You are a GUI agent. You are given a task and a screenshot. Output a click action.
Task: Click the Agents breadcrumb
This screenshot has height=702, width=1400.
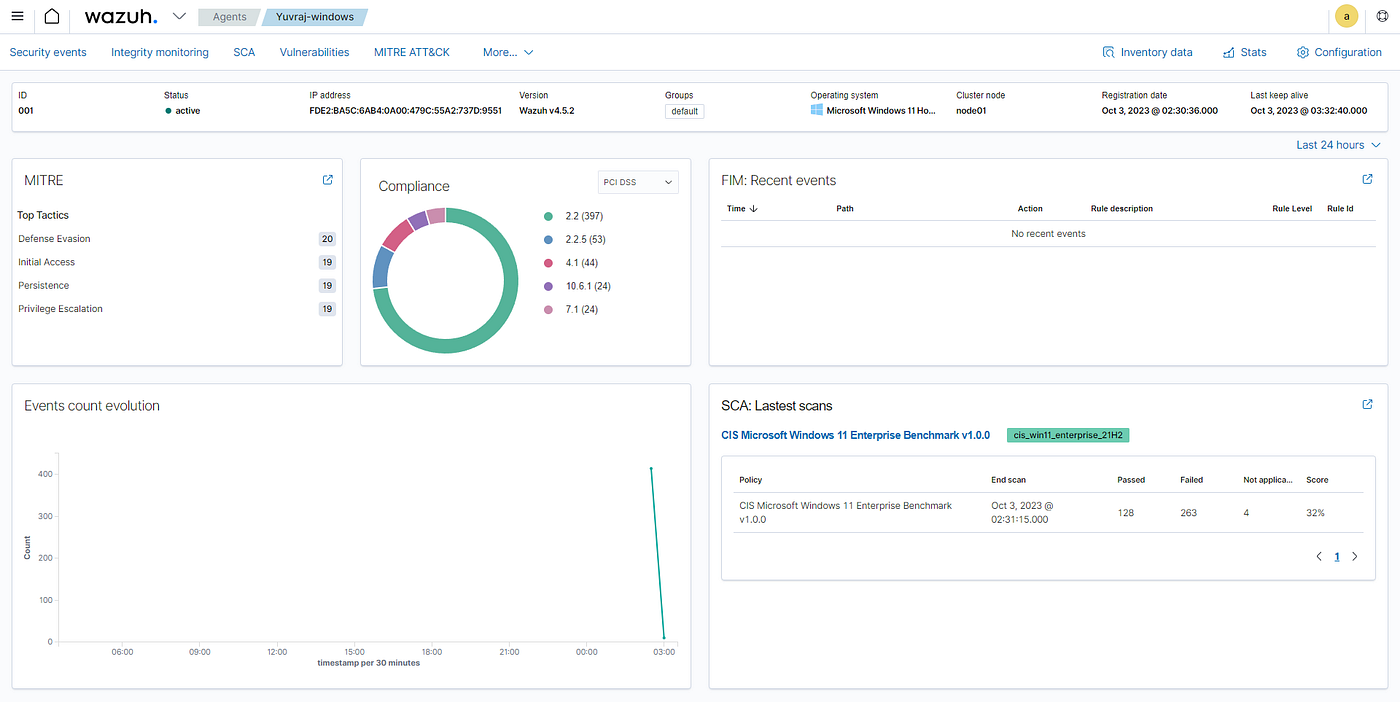click(229, 17)
